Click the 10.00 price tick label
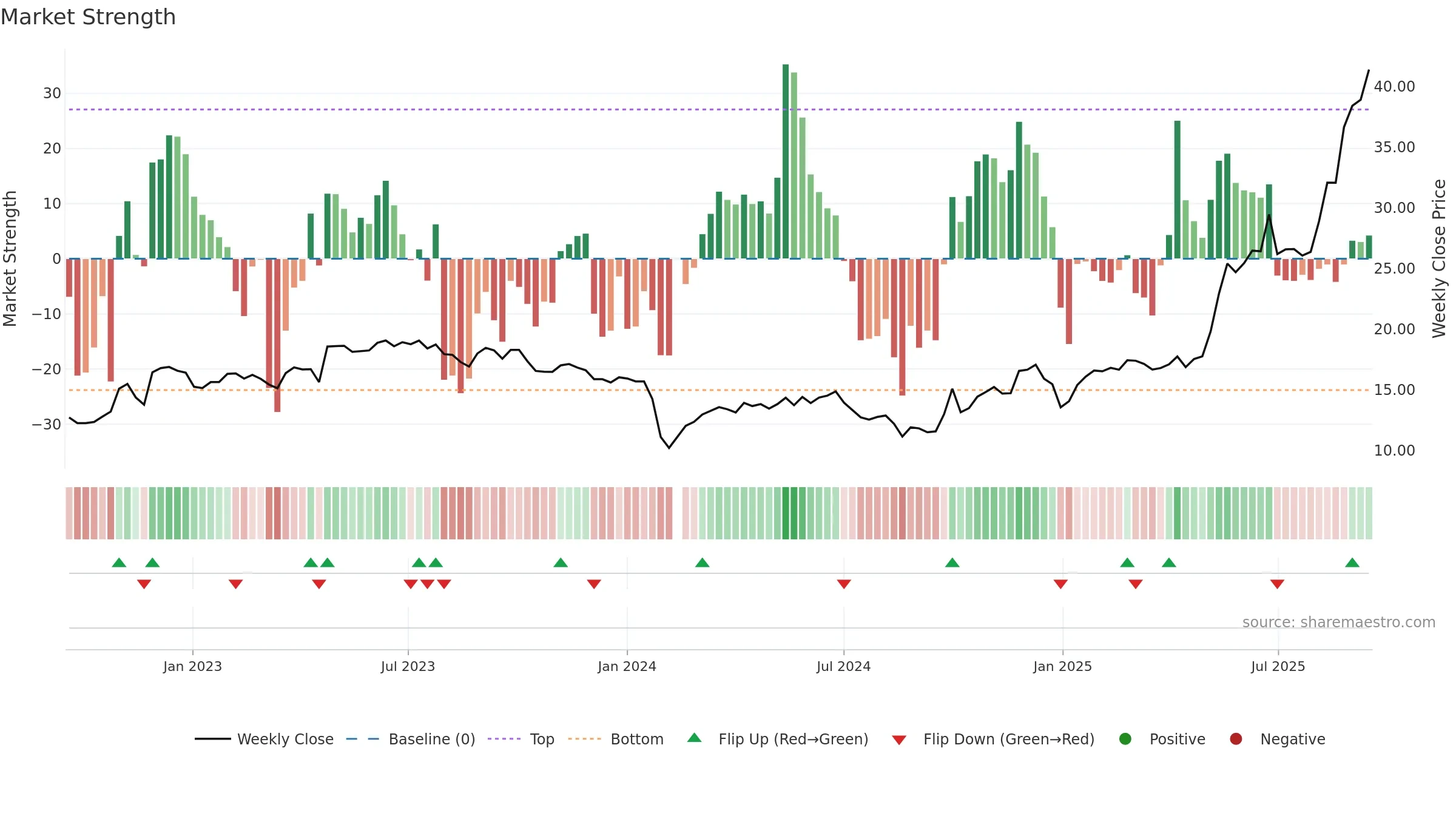 [1394, 451]
